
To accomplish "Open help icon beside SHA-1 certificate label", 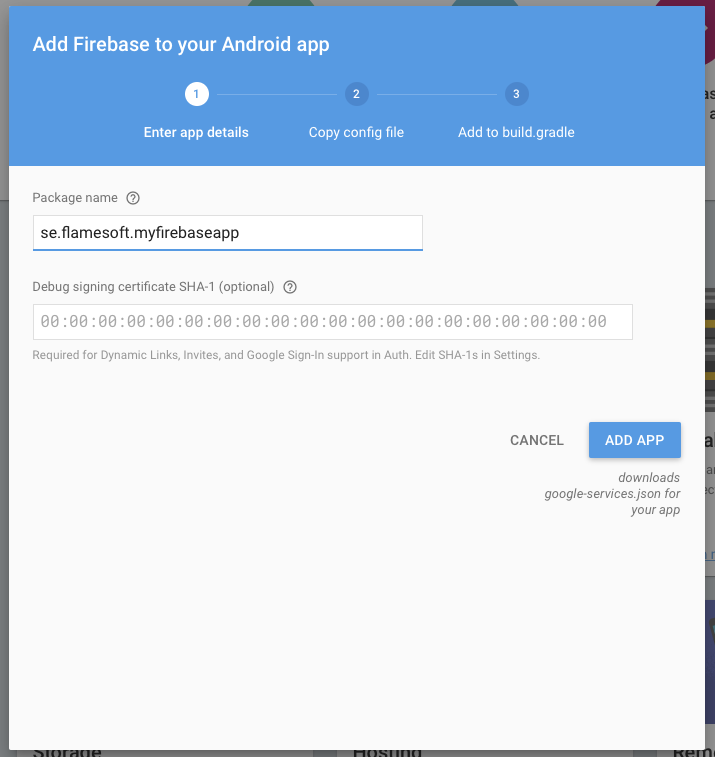I will click(x=290, y=287).
